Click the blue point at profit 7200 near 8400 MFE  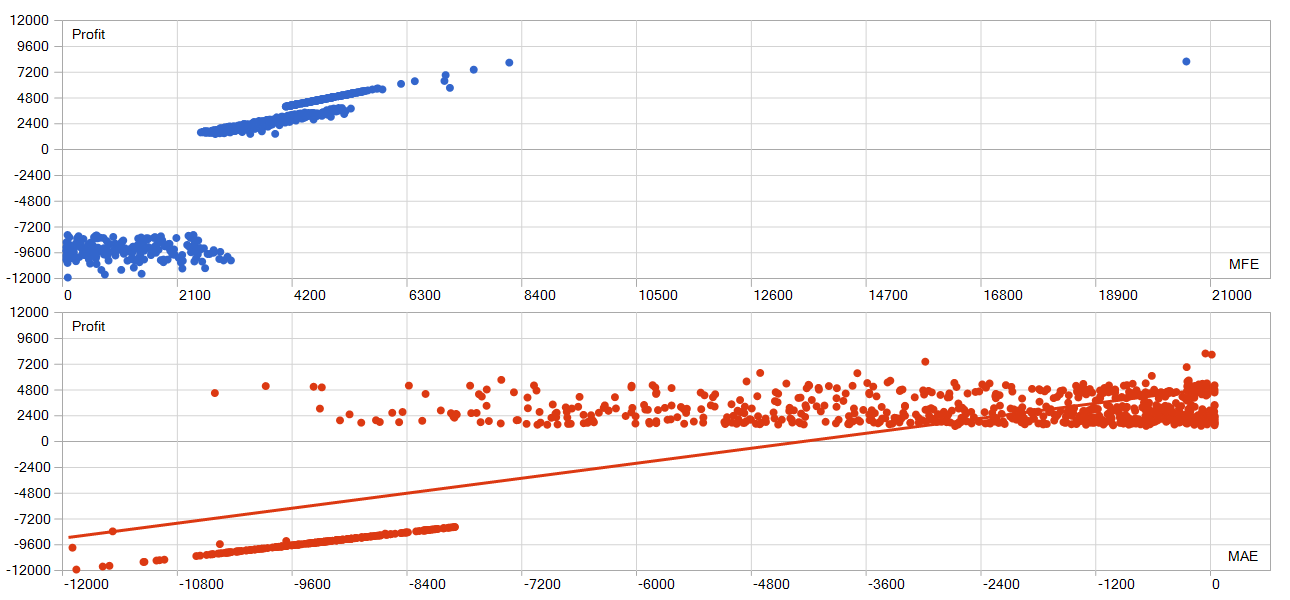pyautogui.click(x=509, y=63)
